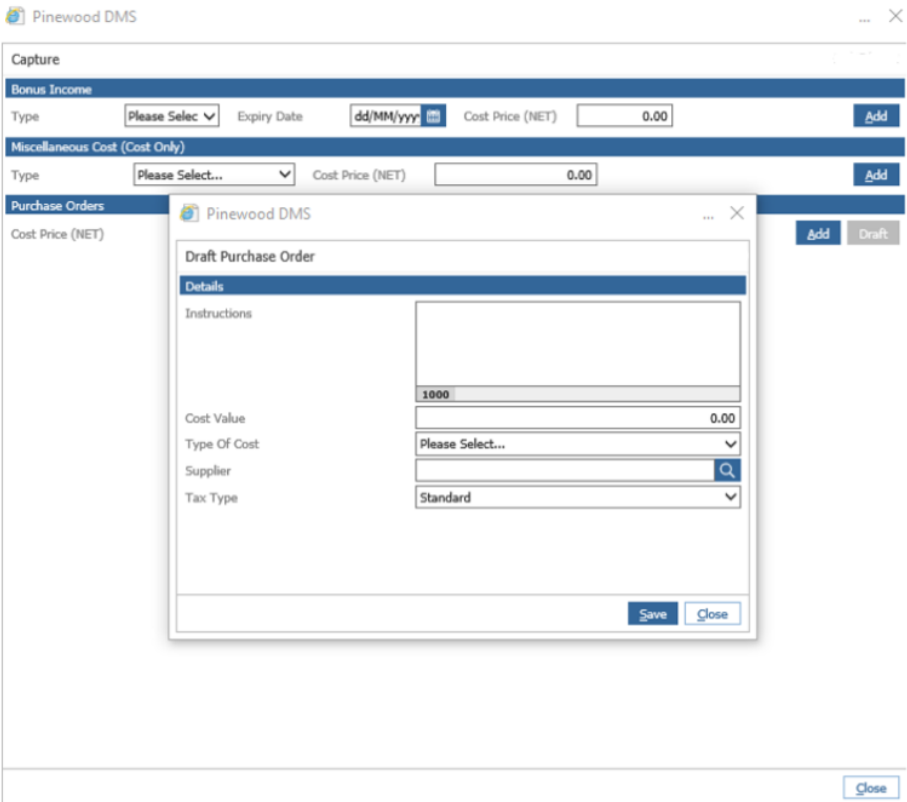Image resolution: width=907 pixels, height=802 pixels.
Task: Click the Bonus Income section header
Action: click(x=455, y=89)
